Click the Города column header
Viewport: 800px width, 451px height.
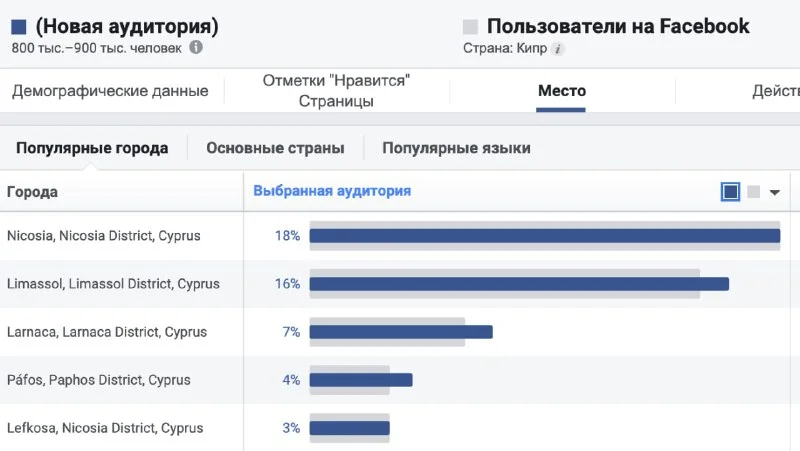pos(32,192)
